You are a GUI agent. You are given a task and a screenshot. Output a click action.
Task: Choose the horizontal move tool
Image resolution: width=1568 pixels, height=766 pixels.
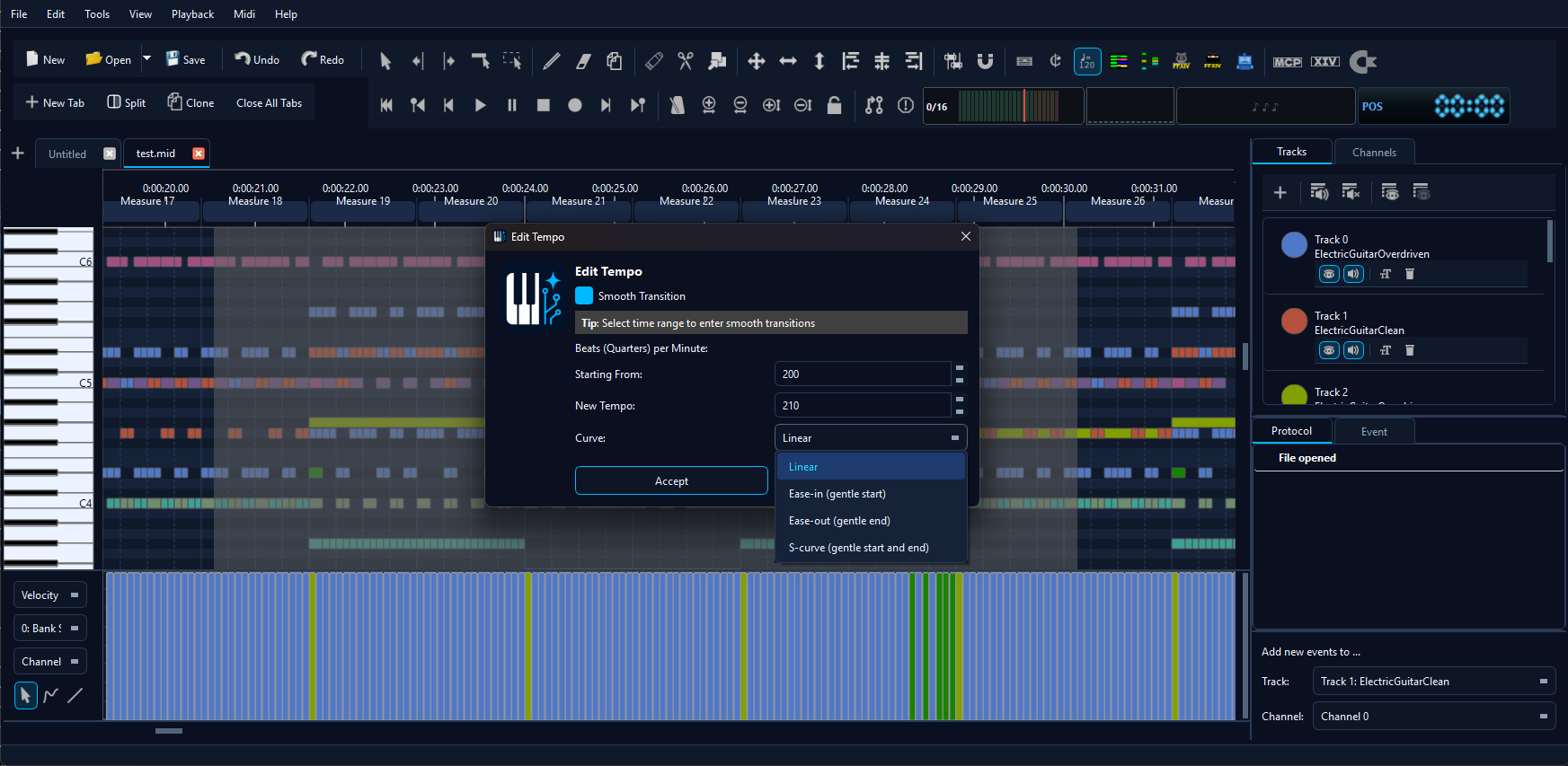click(788, 61)
